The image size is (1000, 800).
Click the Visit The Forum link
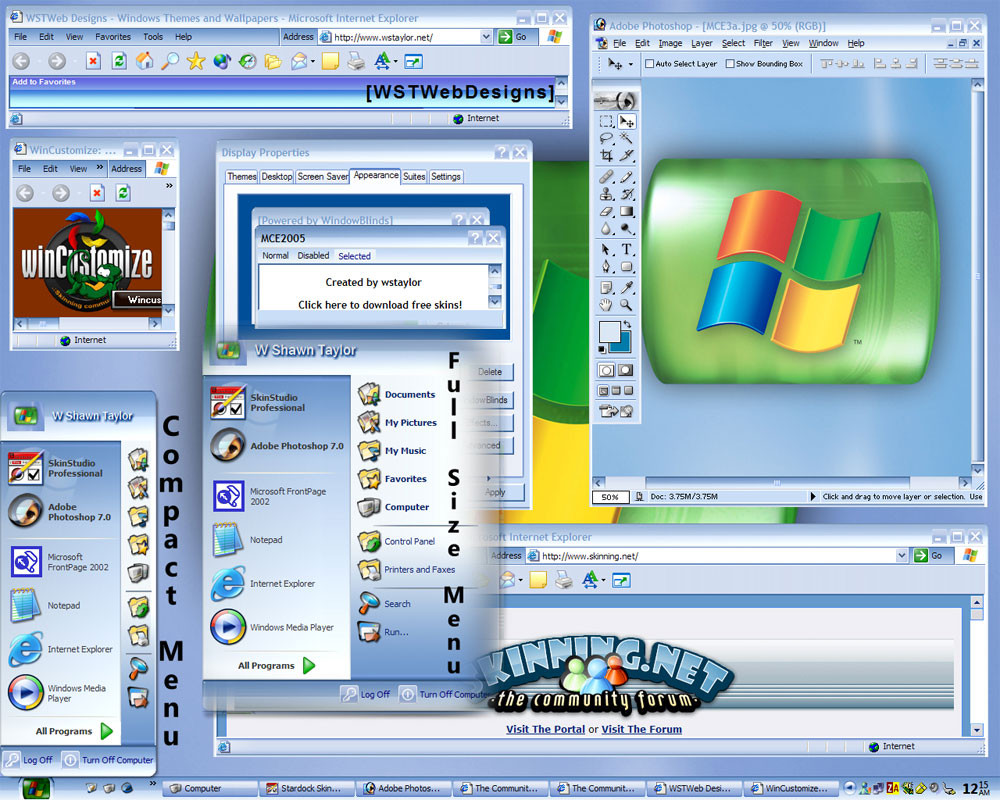pyautogui.click(x=642, y=729)
